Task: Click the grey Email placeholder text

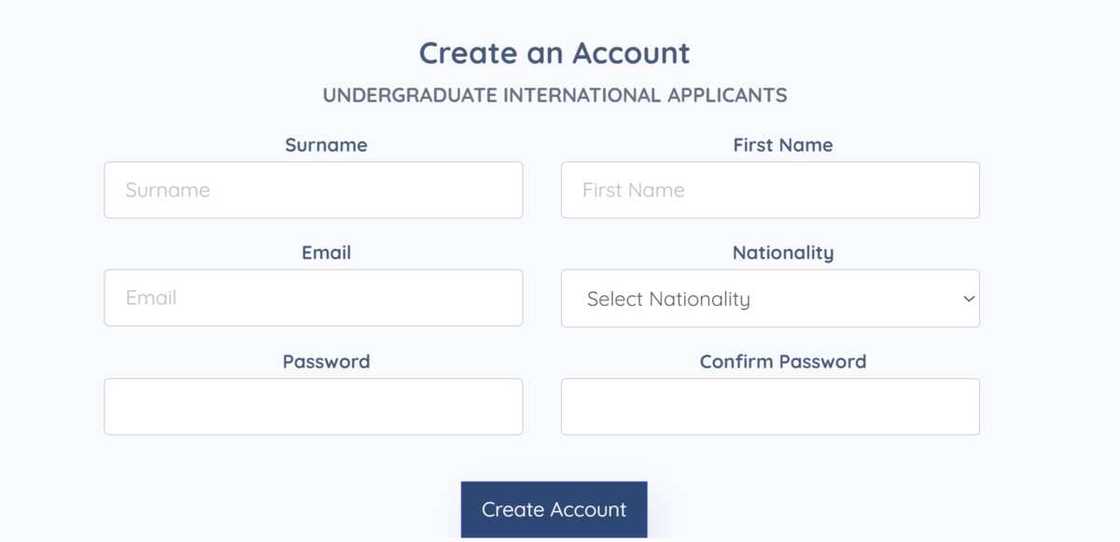Action: pyautogui.click(x=151, y=298)
